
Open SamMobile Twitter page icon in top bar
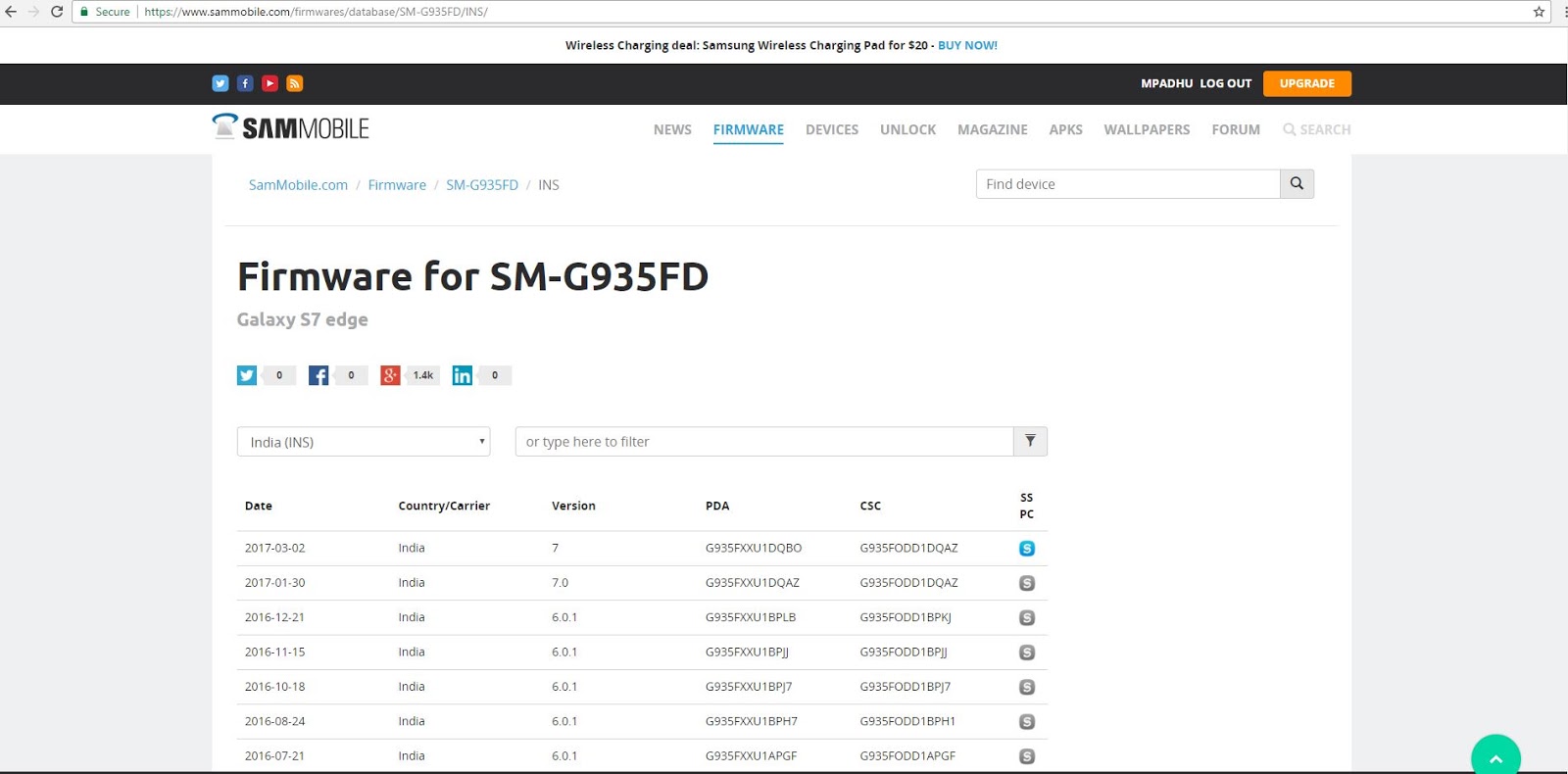[220, 83]
